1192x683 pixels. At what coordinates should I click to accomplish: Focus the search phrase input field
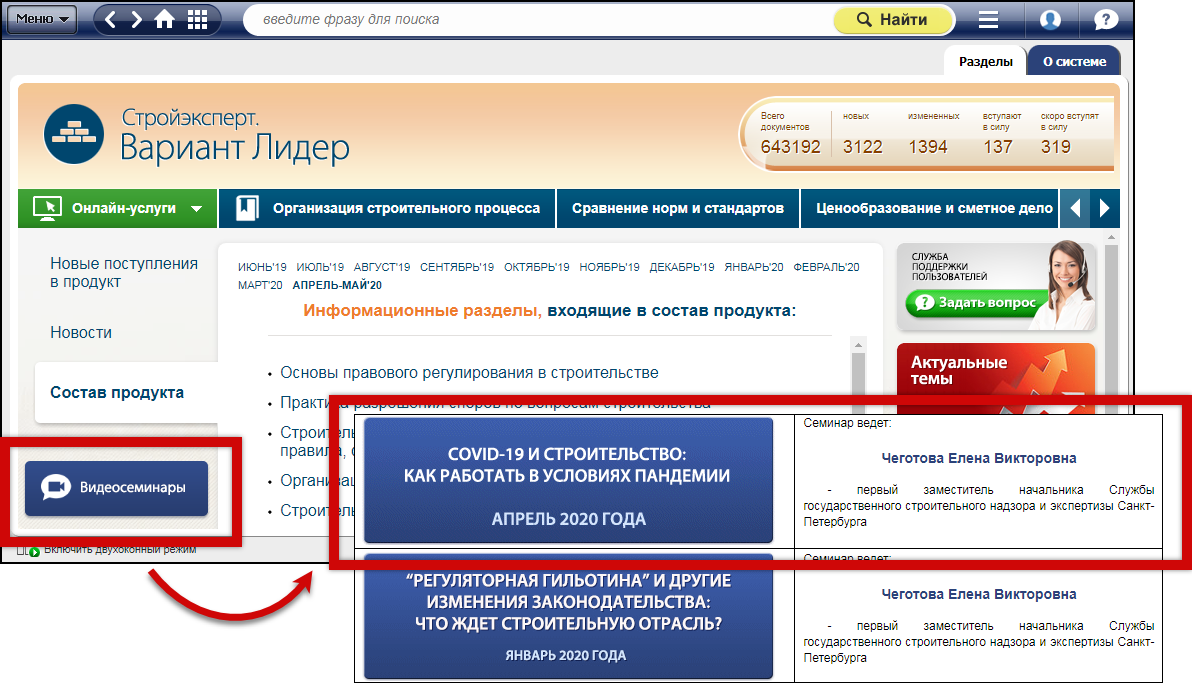click(x=540, y=20)
